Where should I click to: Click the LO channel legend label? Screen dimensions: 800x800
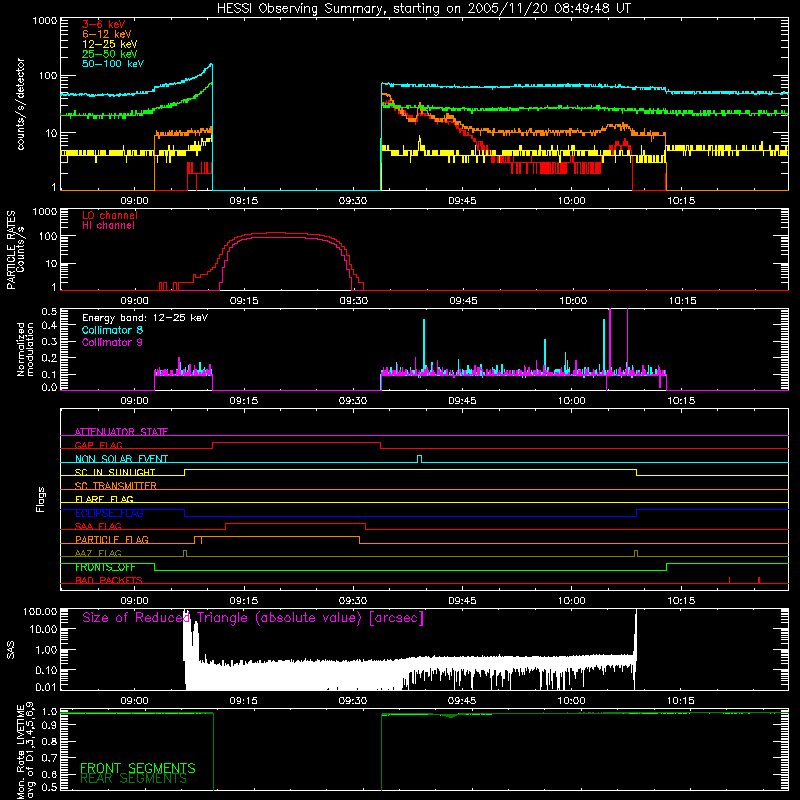point(110,215)
